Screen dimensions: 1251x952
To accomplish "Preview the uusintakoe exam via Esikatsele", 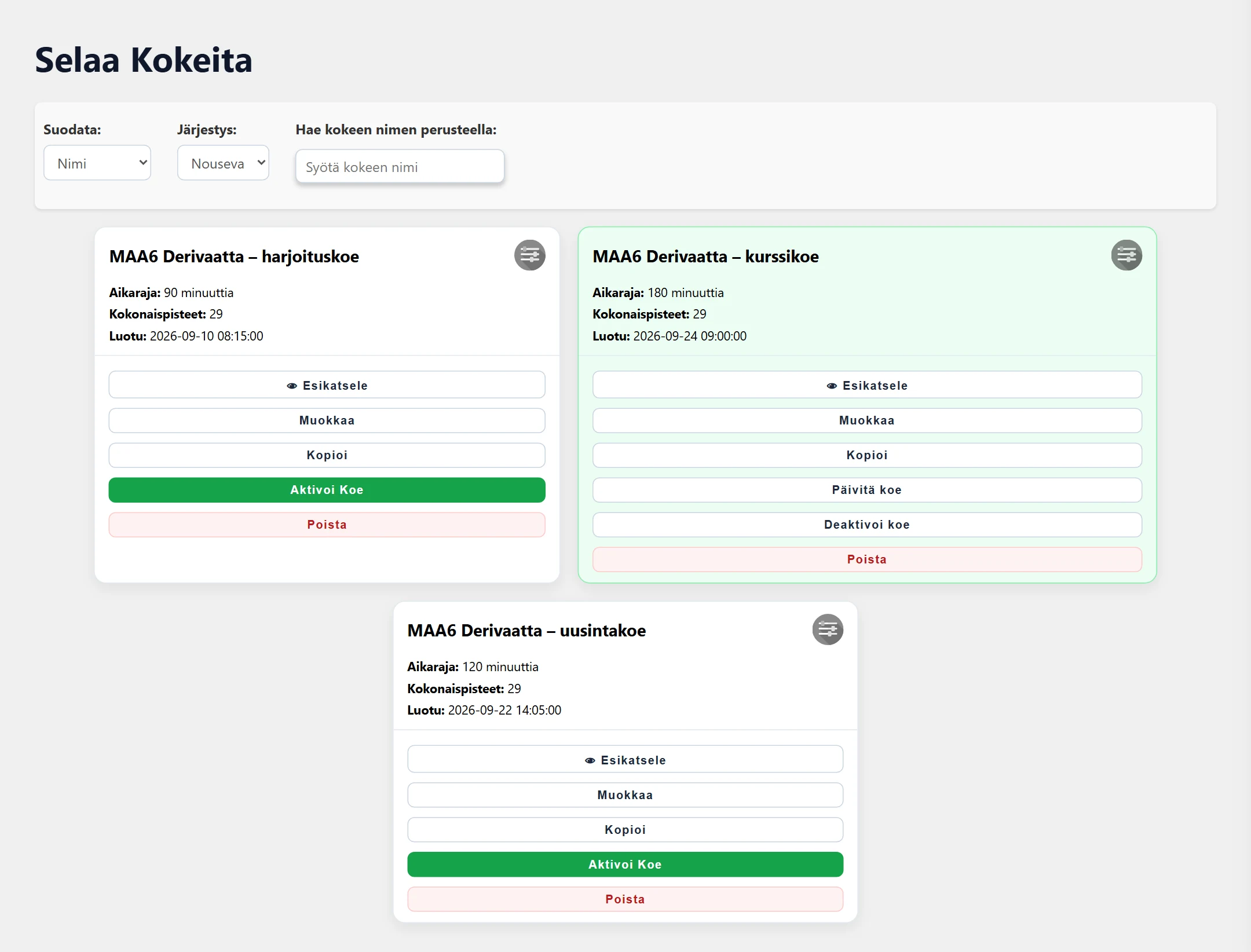I will point(625,760).
